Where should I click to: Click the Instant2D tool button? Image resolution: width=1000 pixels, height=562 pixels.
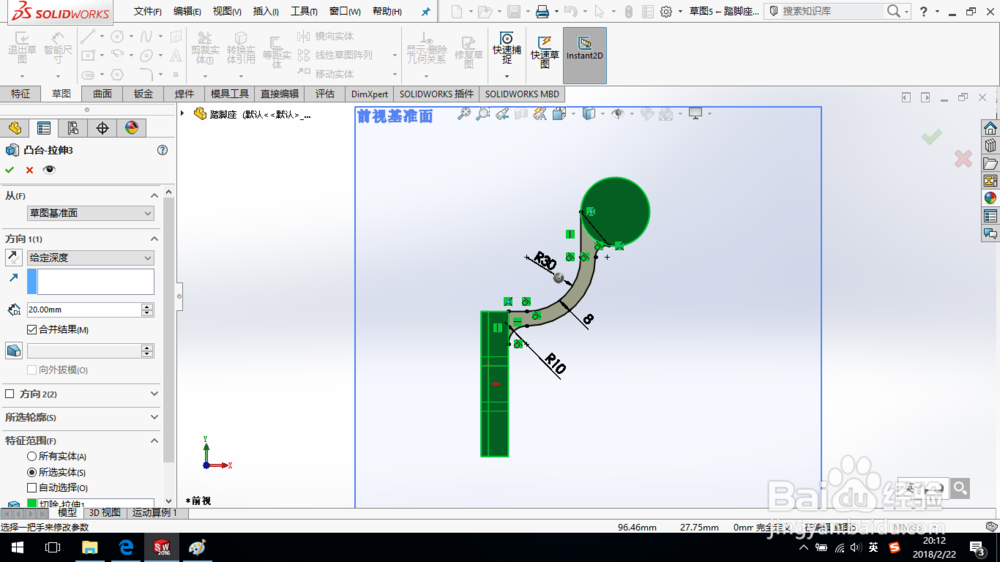(584, 55)
